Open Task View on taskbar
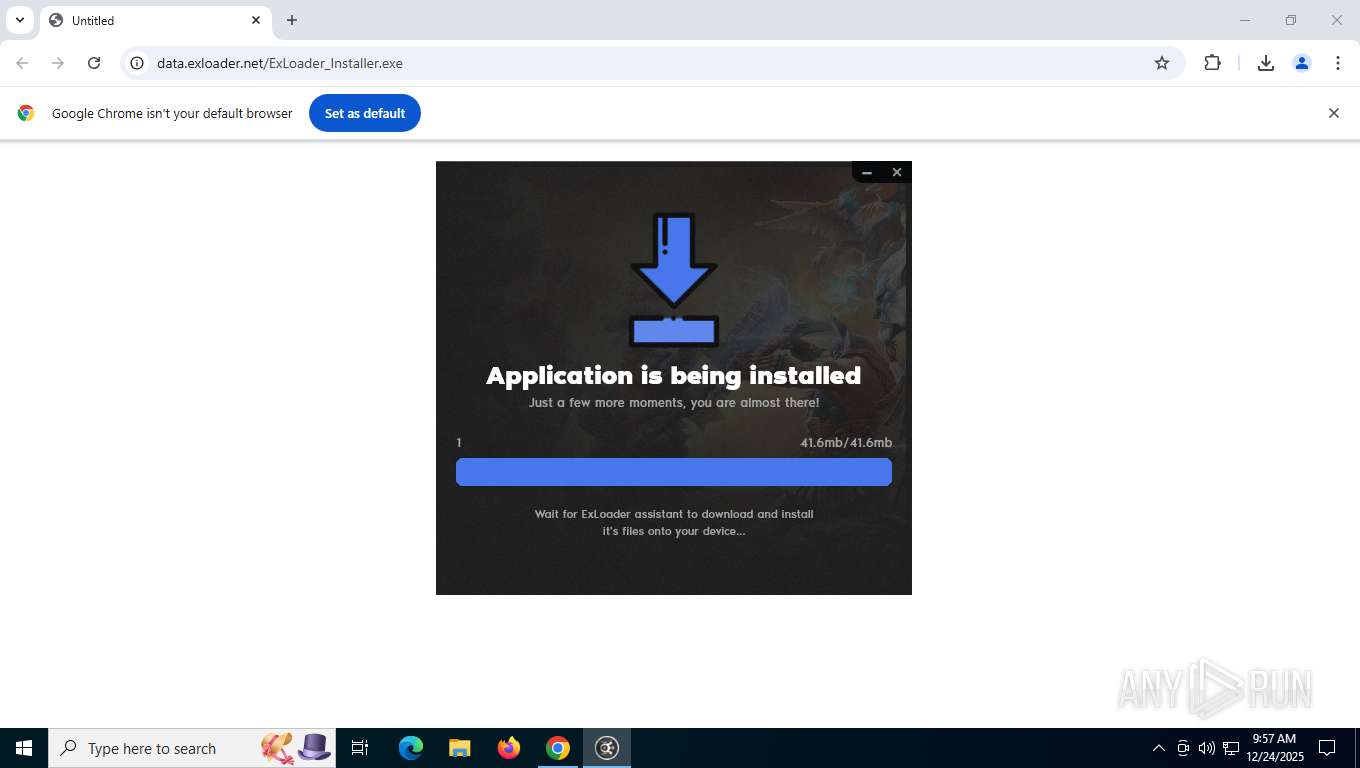 click(360, 748)
